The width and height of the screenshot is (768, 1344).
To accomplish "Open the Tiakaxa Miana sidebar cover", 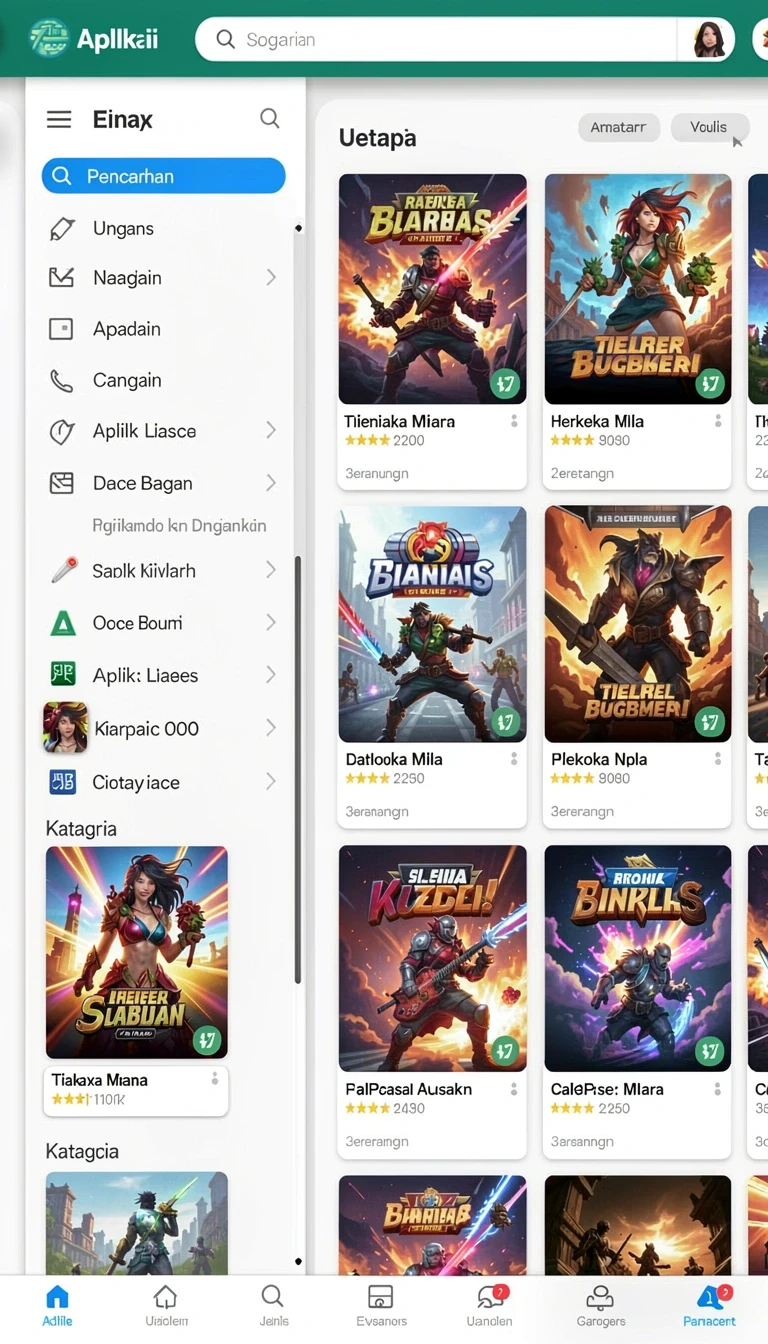I will [137, 952].
